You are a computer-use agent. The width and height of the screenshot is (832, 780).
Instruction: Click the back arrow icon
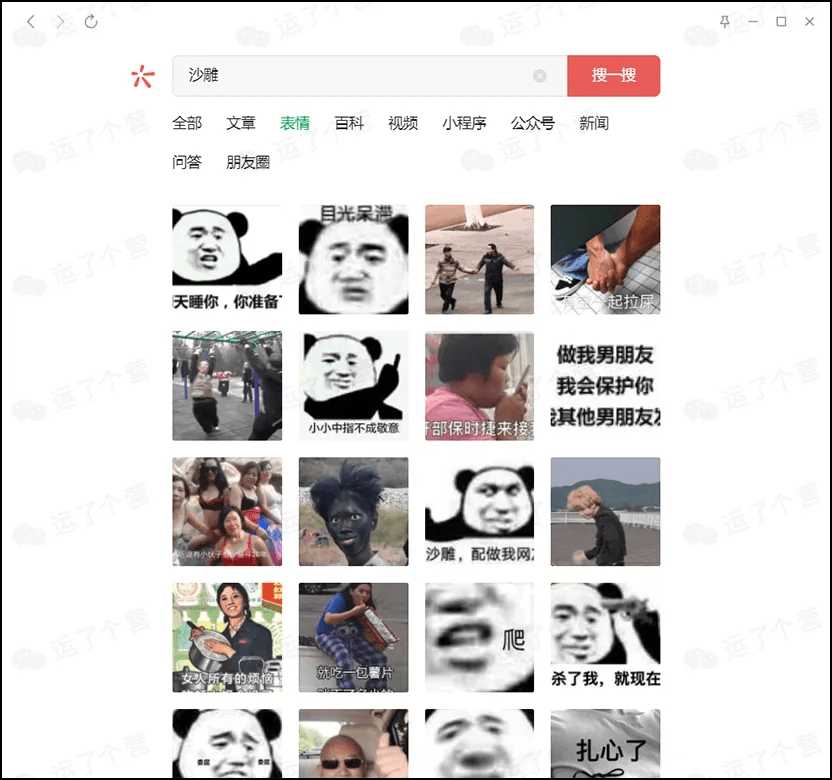pos(31,21)
